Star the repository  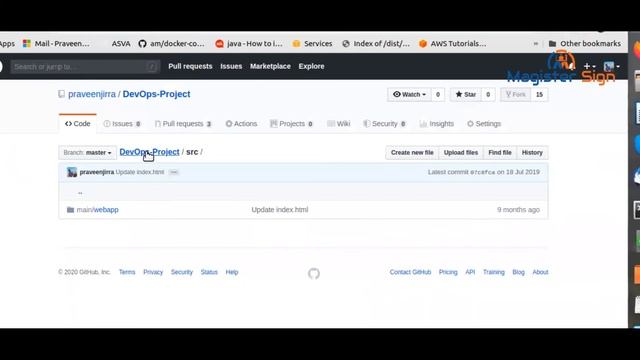click(x=465, y=94)
